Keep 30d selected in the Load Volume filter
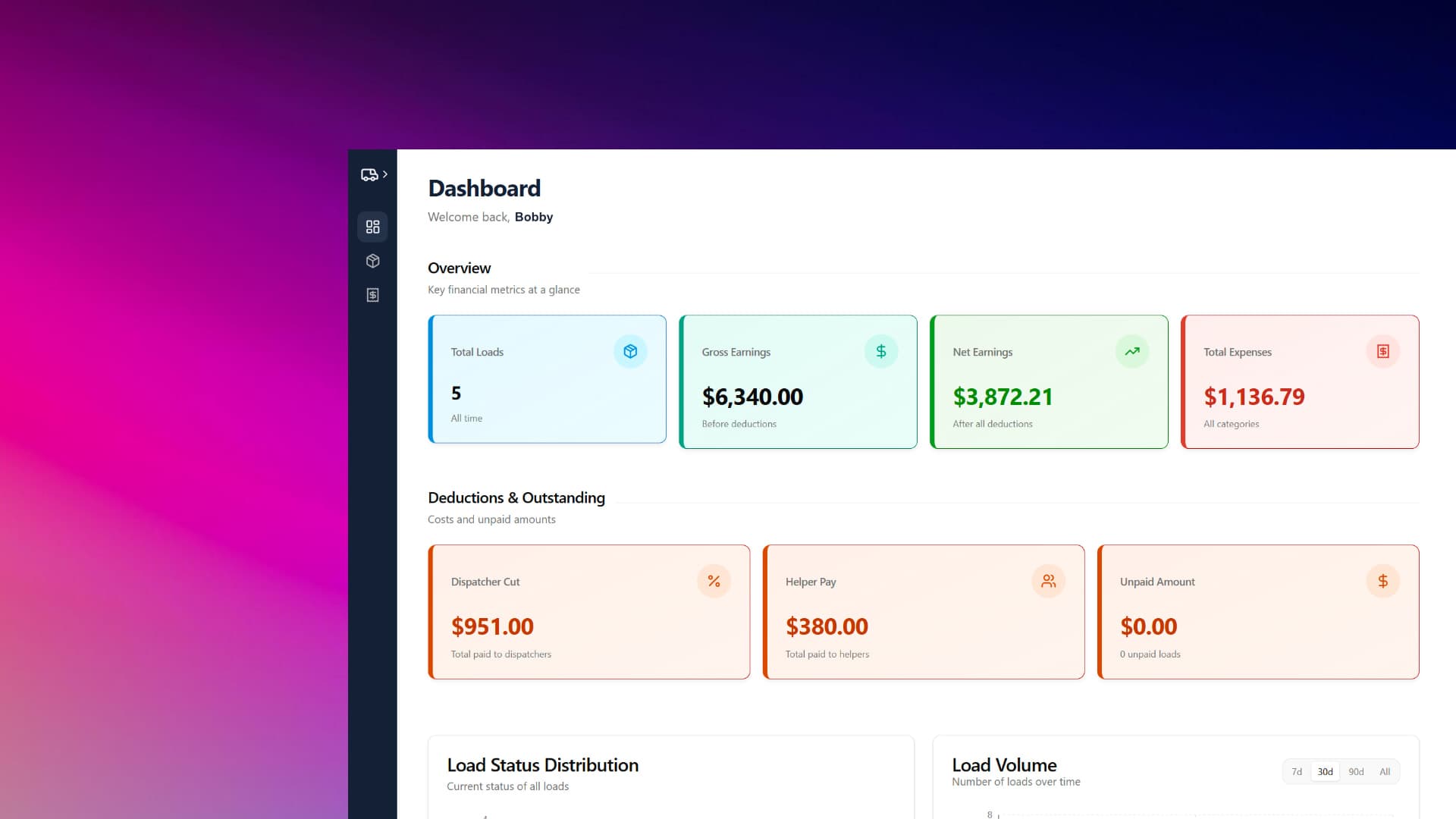Image resolution: width=1456 pixels, height=819 pixels. pyautogui.click(x=1325, y=771)
